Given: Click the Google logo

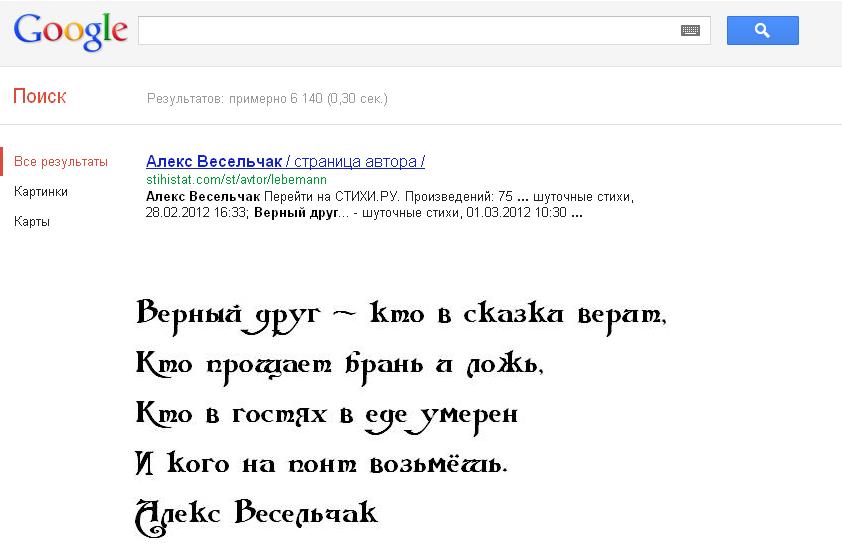Looking at the screenshot, I should [x=70, y=31].
